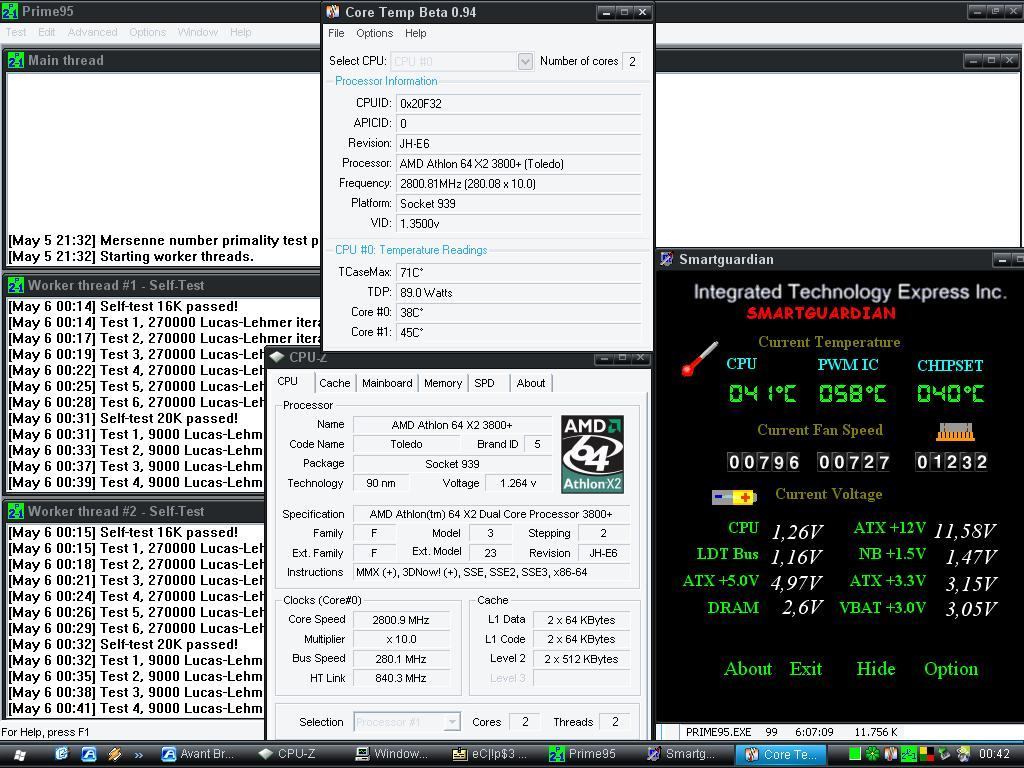Click Exit link in Smartguardian
This screenshot has width=1024, height=768.
[806, 669]
